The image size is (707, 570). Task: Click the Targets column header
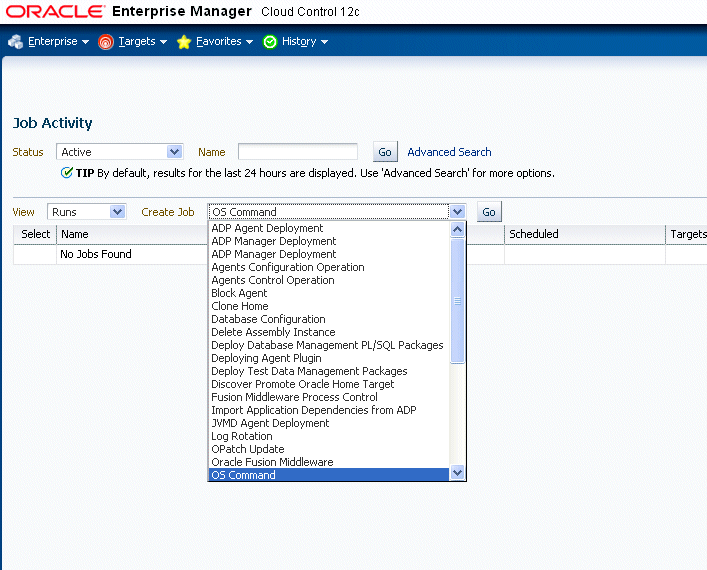click(x=688, y=234)
